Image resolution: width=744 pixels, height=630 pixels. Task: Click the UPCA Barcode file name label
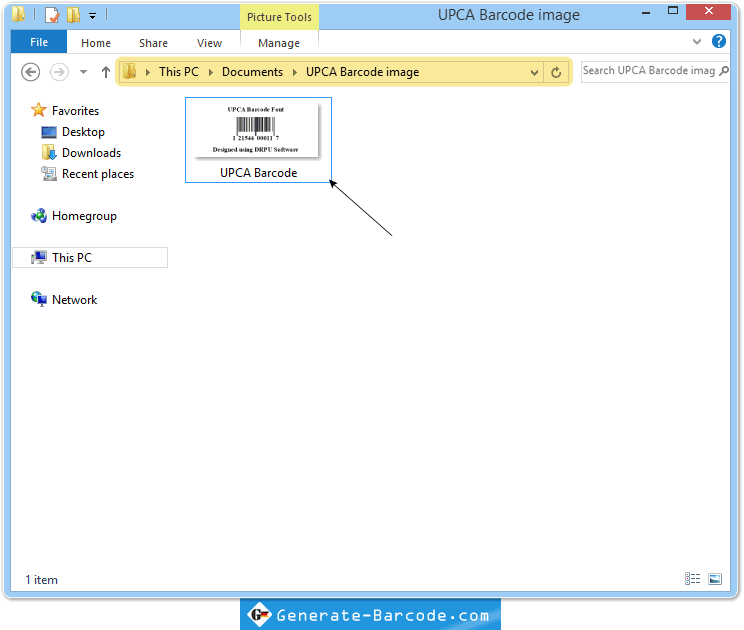(x=259, y=173)
